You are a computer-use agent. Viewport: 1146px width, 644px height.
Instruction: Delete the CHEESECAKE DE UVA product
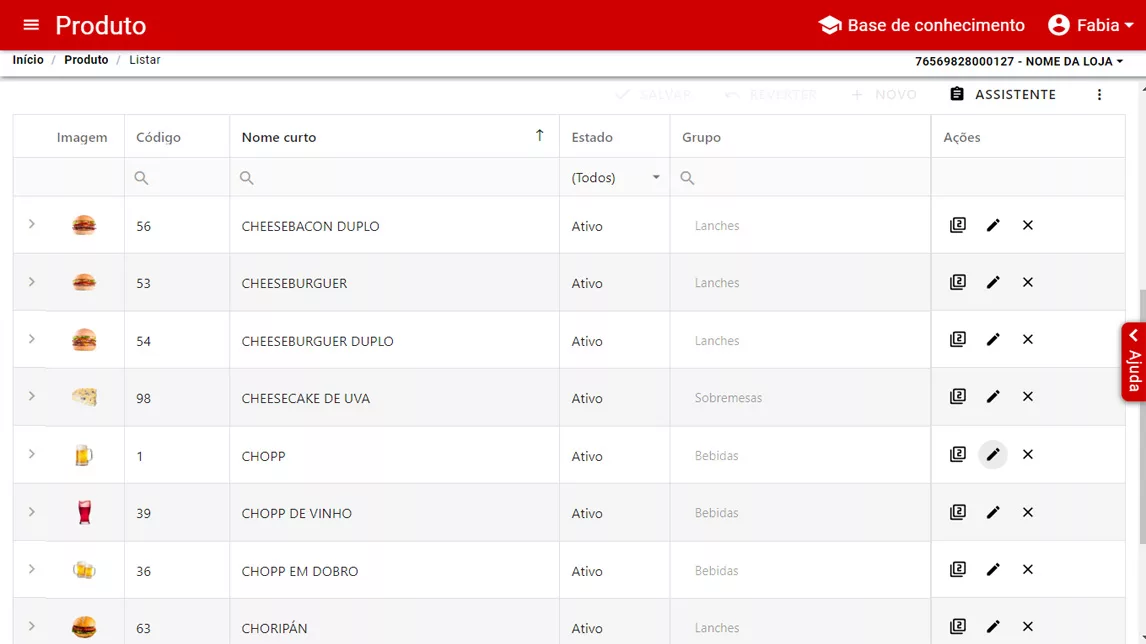click(x=1028, y=396)
